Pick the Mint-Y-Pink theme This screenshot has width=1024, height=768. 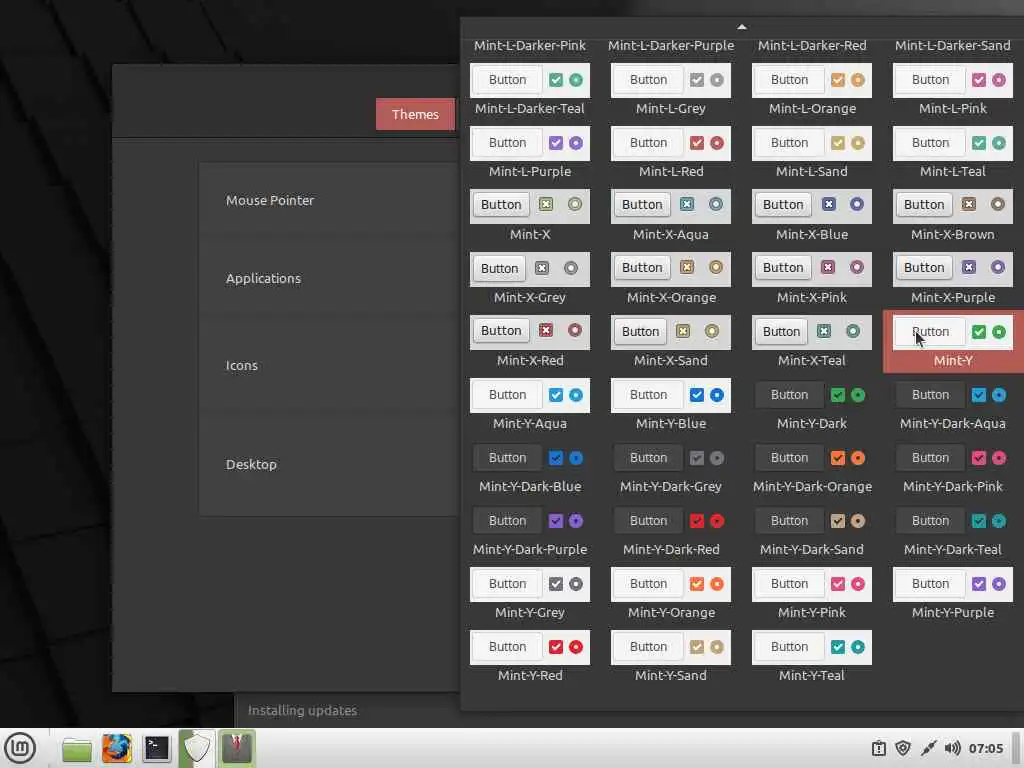point(812,594)
